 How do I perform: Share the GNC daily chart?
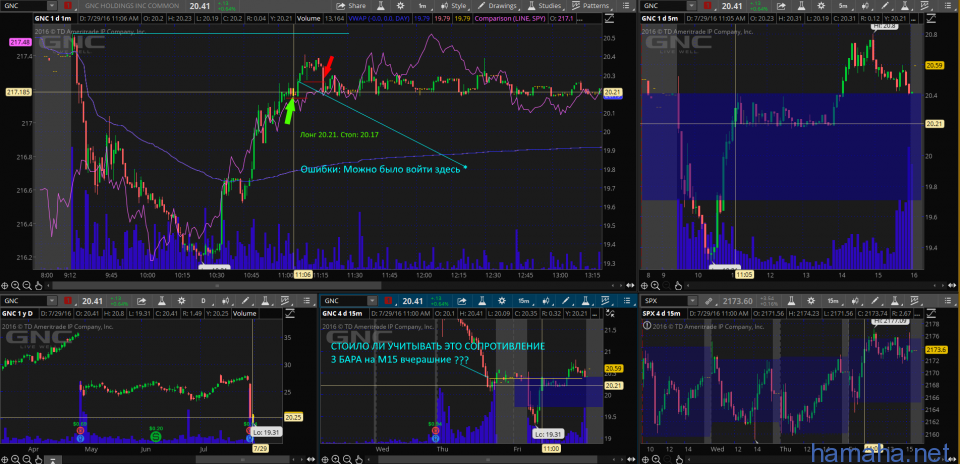pos(141,301)
